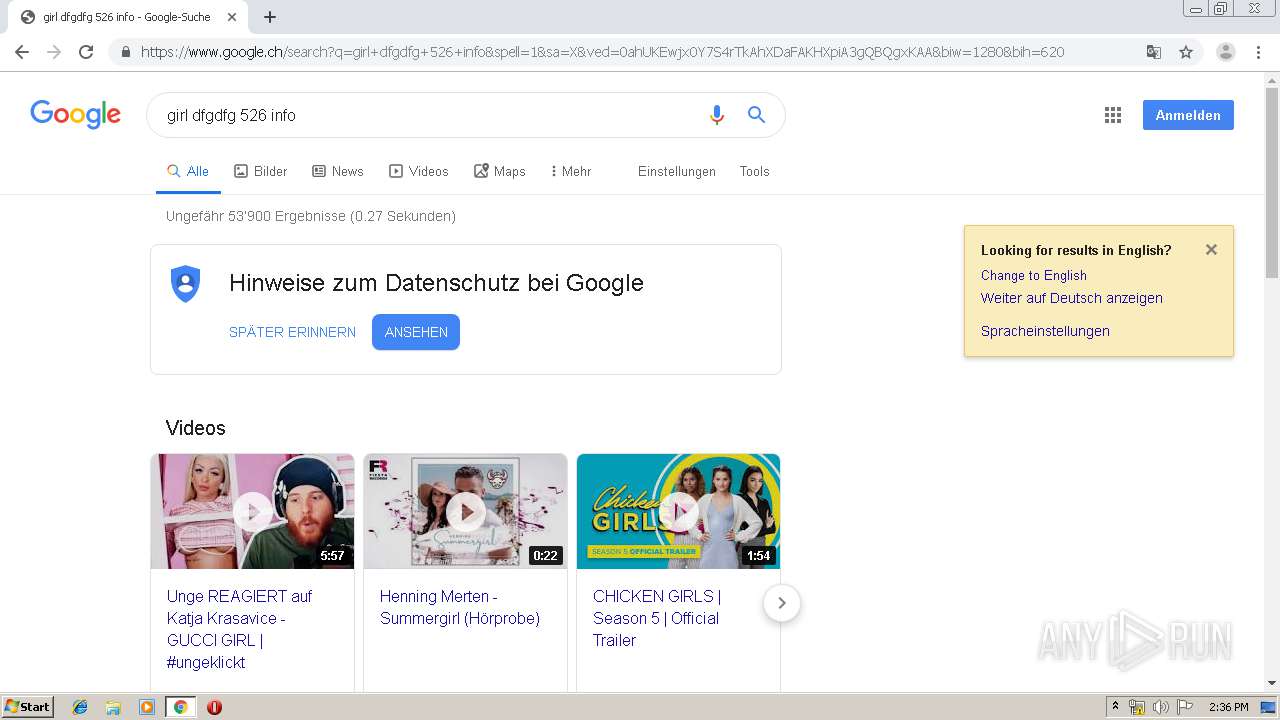Click the clock showing 2:36 PM
Screen dimensions: 1280x720
pos(1228,707)
